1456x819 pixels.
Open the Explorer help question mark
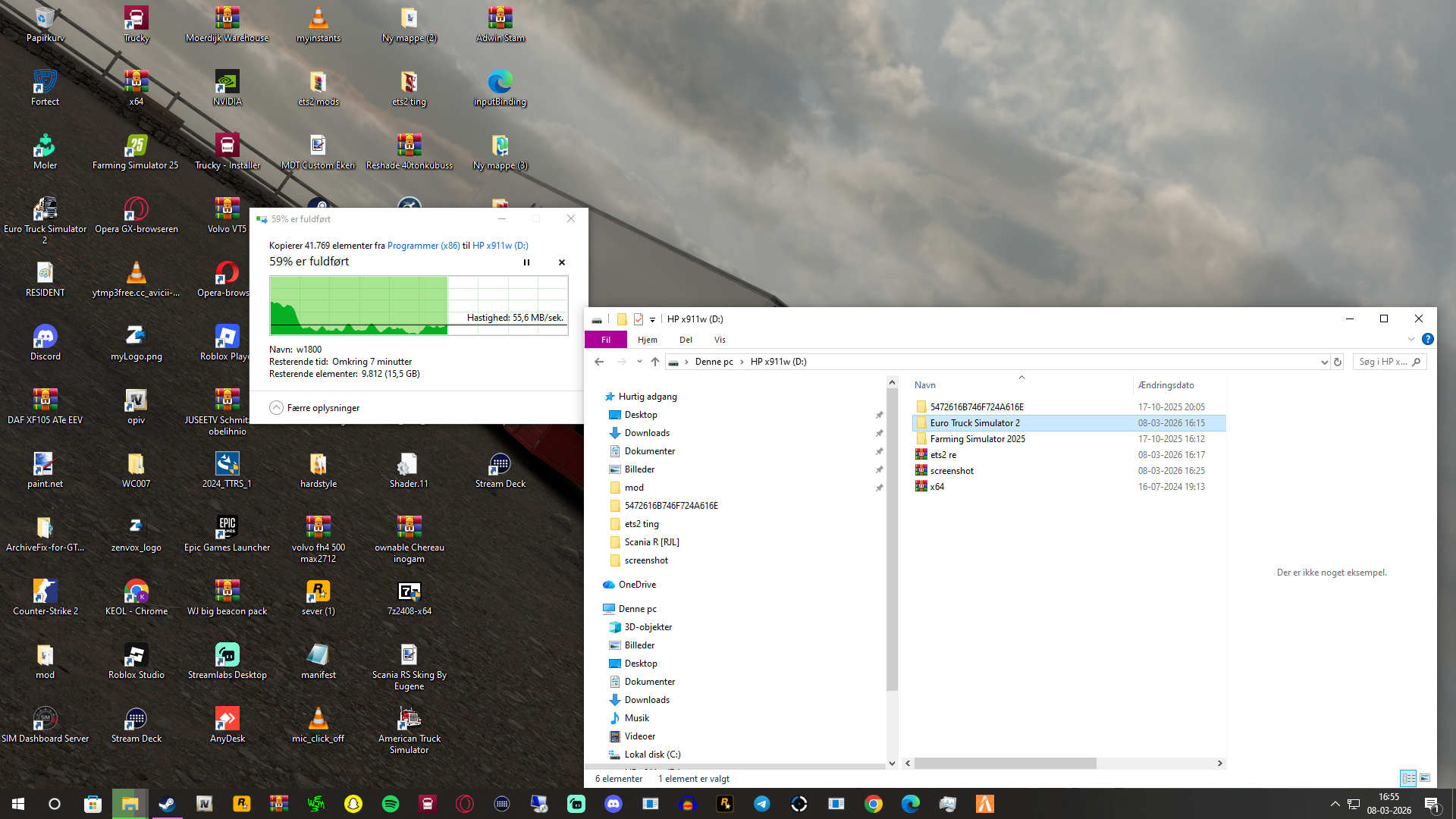click(x=1427, y=339)
